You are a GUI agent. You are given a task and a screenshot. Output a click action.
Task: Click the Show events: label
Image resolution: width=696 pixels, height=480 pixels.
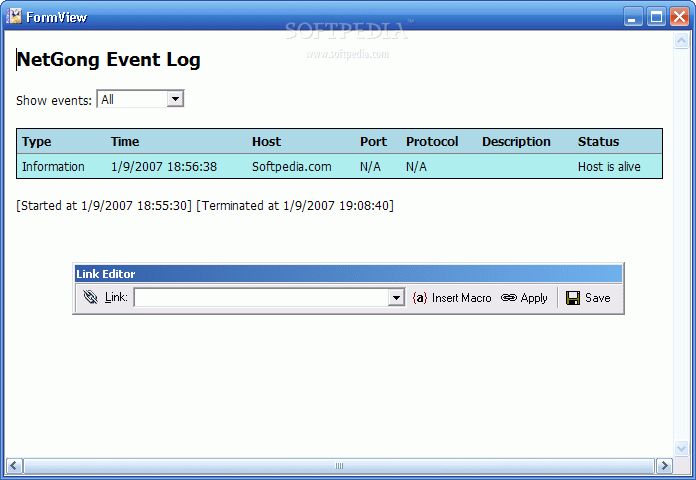point(54,100)
